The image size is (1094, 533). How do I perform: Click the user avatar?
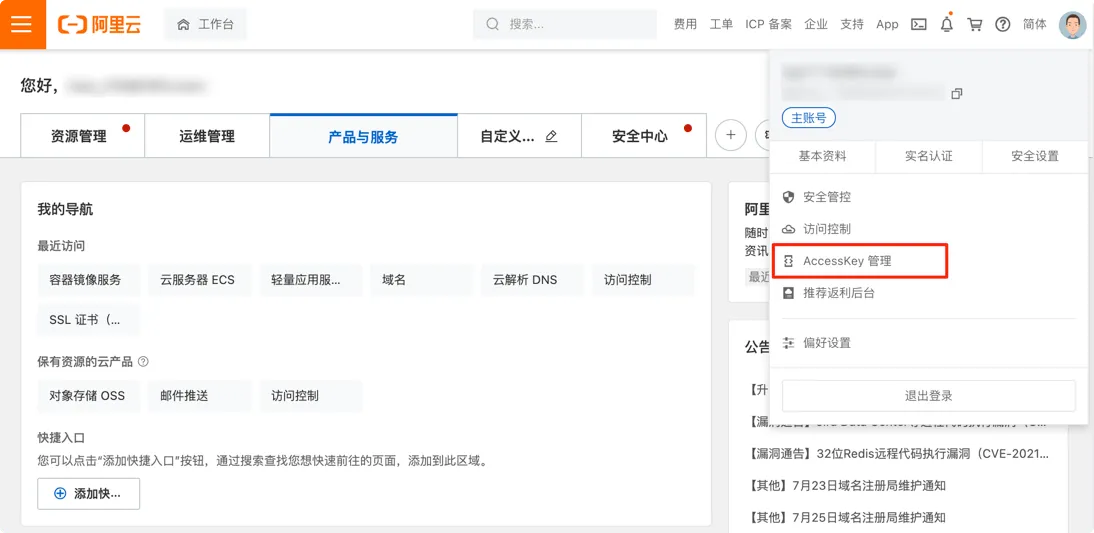[x=1072, y=24]
